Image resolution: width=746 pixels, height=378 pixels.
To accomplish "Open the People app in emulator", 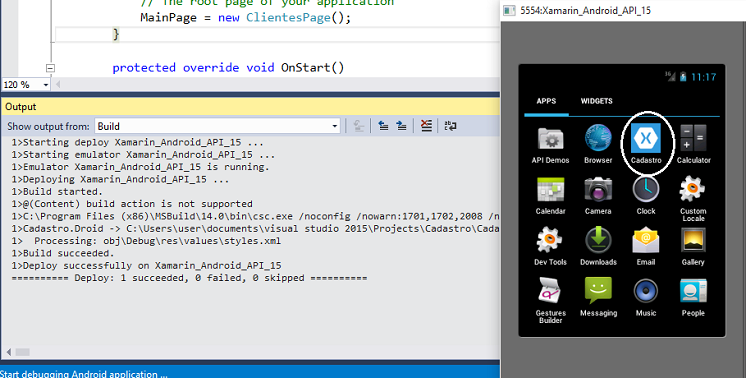I will [x=693, y=297].
